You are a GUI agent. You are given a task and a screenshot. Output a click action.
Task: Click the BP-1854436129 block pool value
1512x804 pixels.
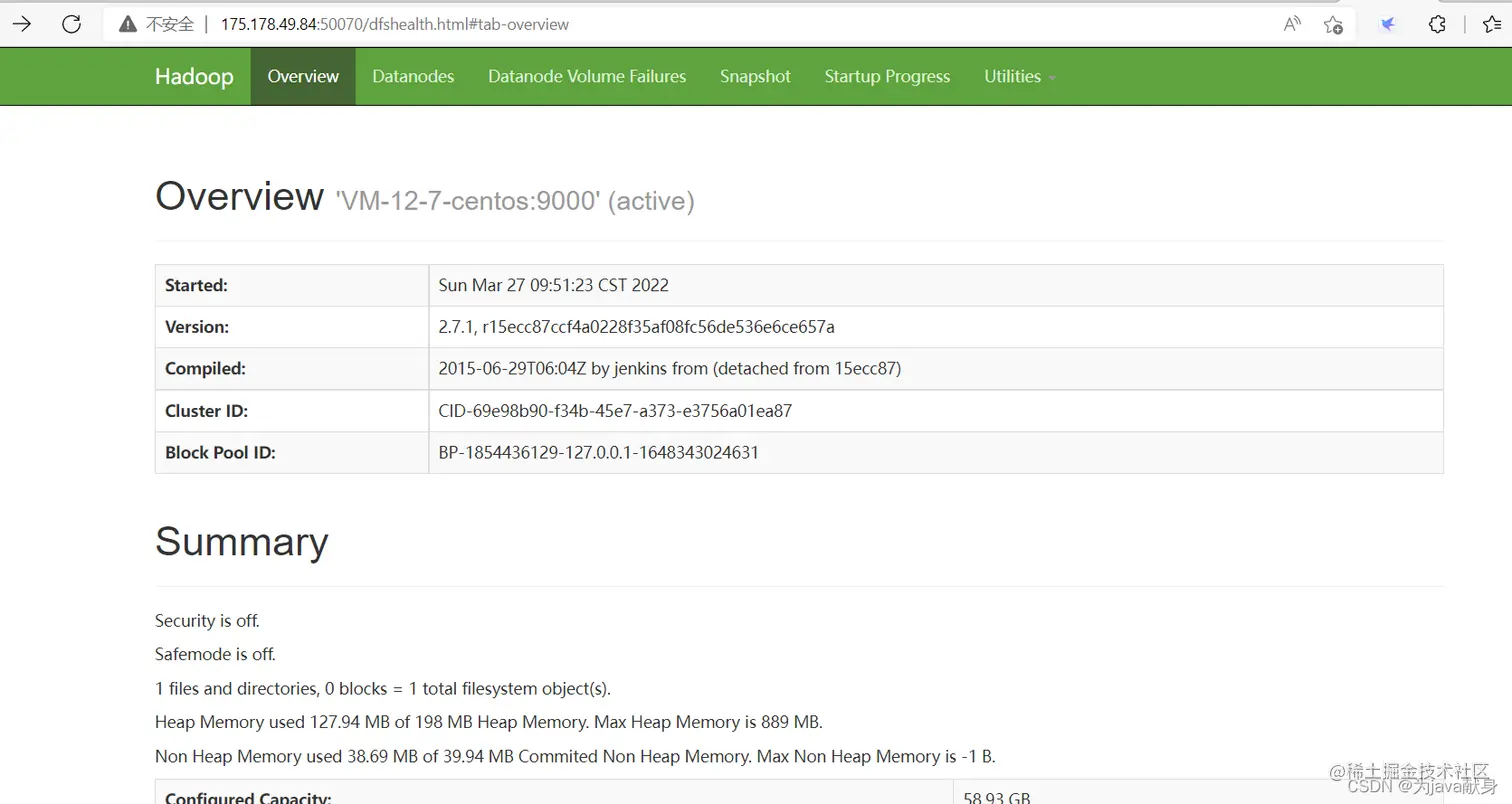(x=598, y=453)
